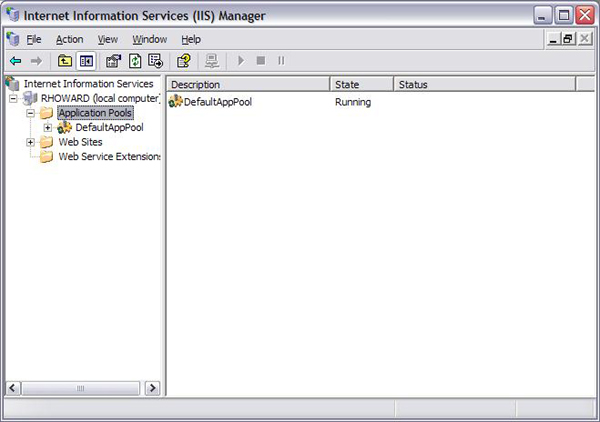Close the IIS Manager window
This screenshot has width=600, height=422.
pos(585,15)
